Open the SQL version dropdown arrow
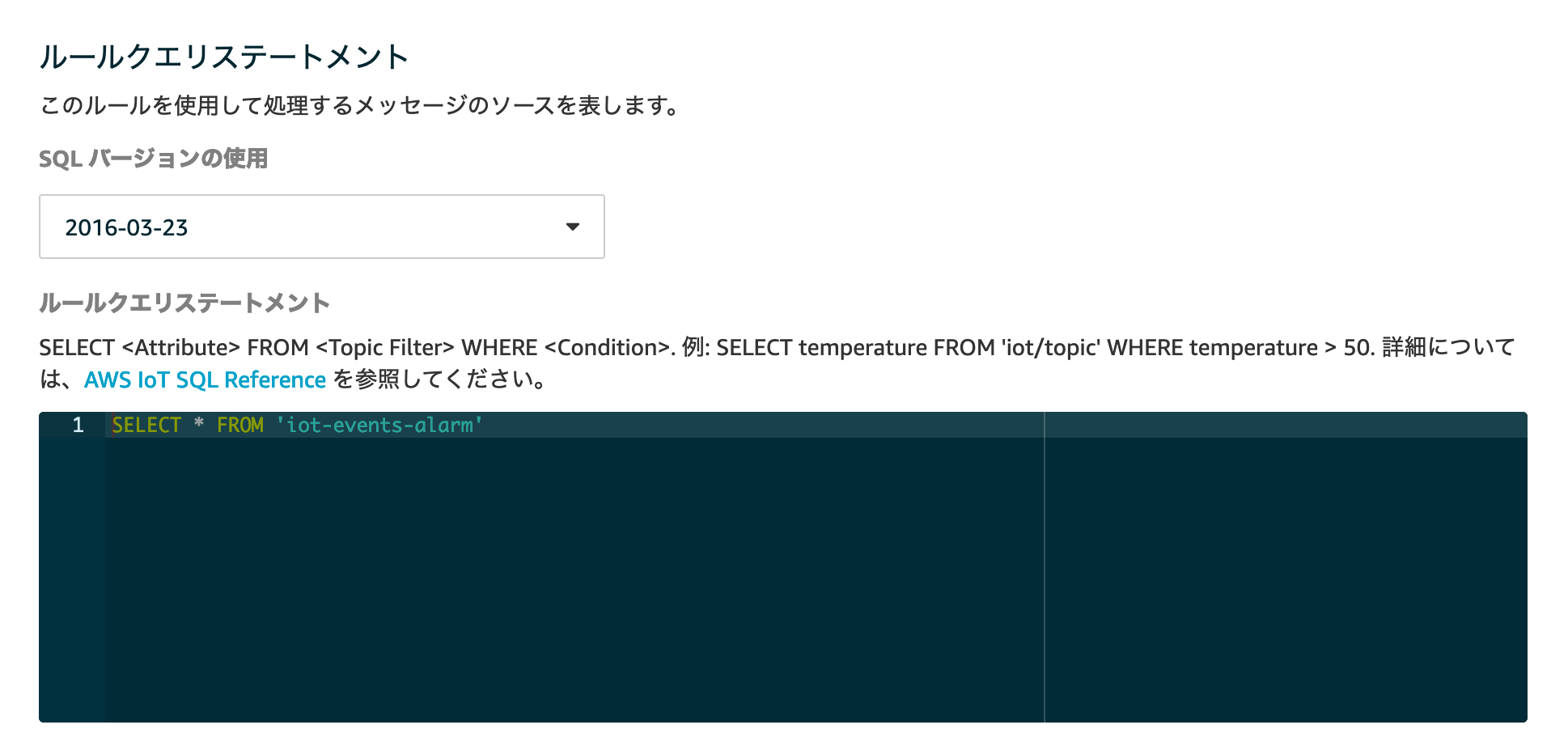This screenshot has width=1568, height=746. tap(572, 227)
